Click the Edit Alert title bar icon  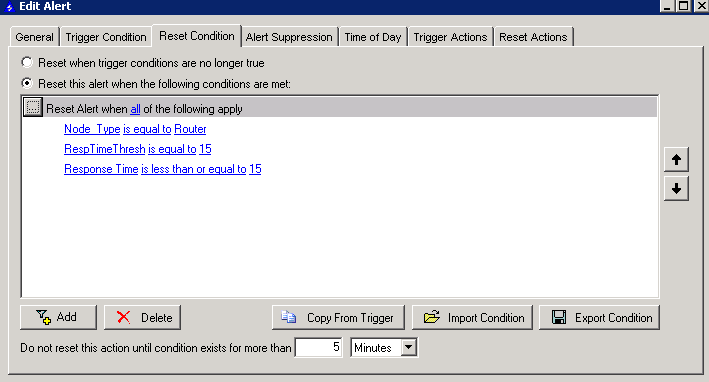[9, 7]
